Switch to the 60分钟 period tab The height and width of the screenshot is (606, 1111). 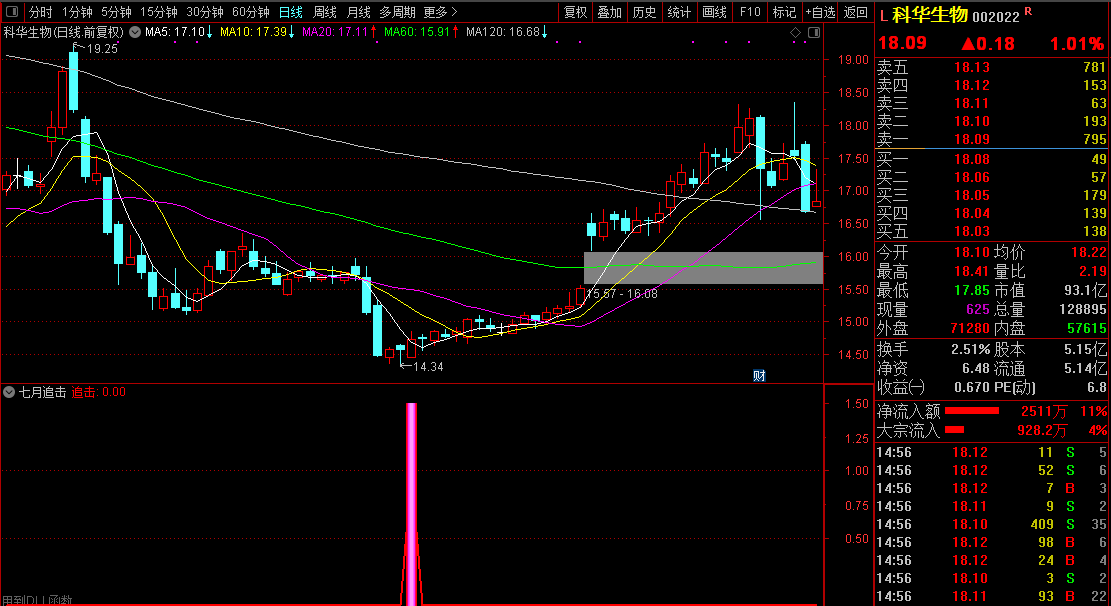pyautogui.click(x=250, y=13)
